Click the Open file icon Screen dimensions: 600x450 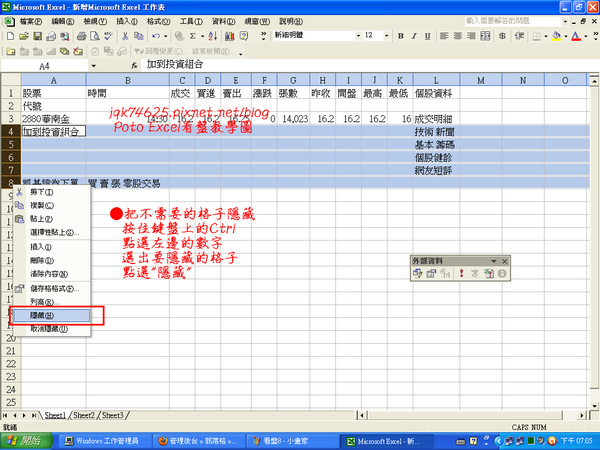pyautogui.click(x=24, y=36)
